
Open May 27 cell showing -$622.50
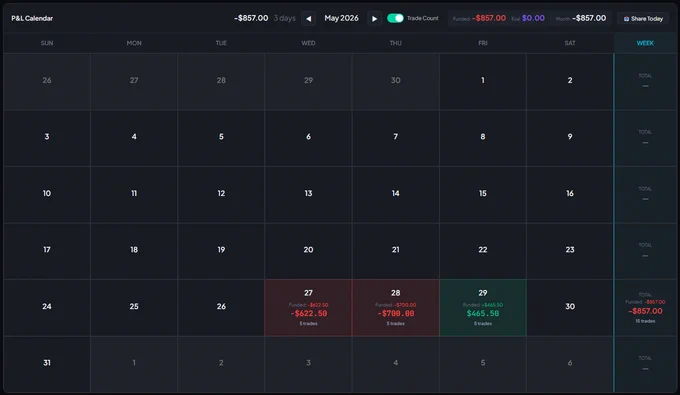click(308, 307)
